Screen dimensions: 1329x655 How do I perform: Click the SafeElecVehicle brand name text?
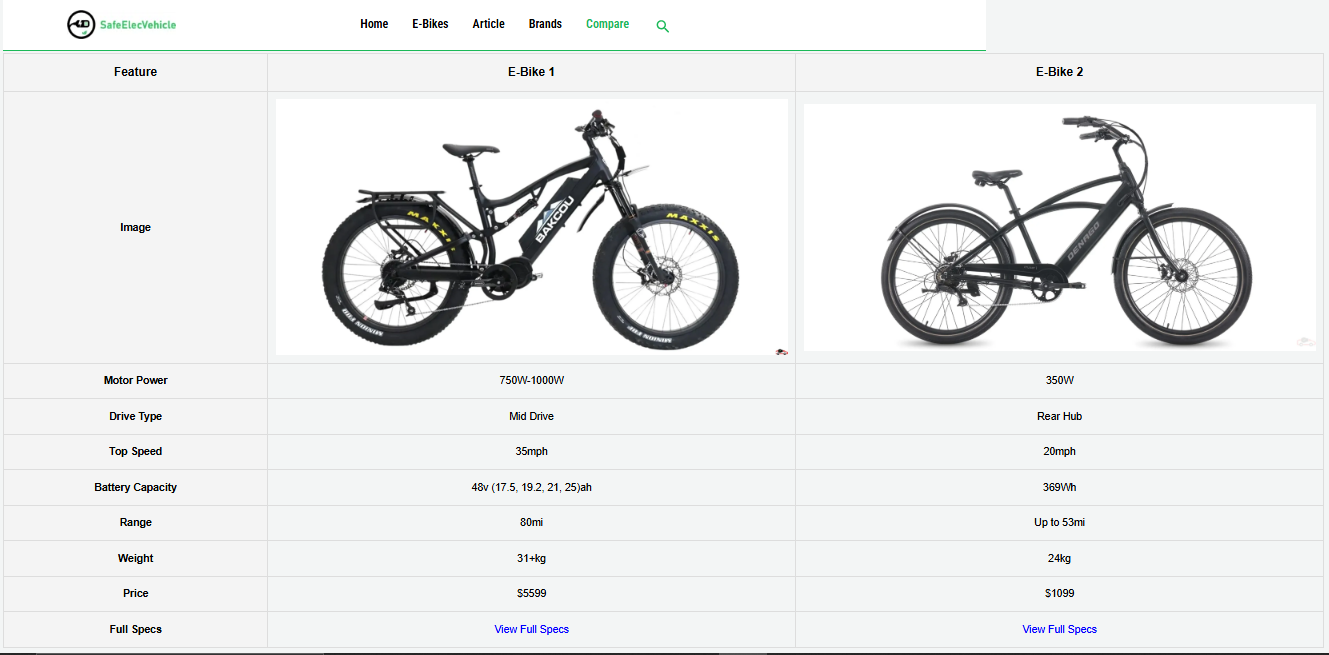[x=138, y=25]
